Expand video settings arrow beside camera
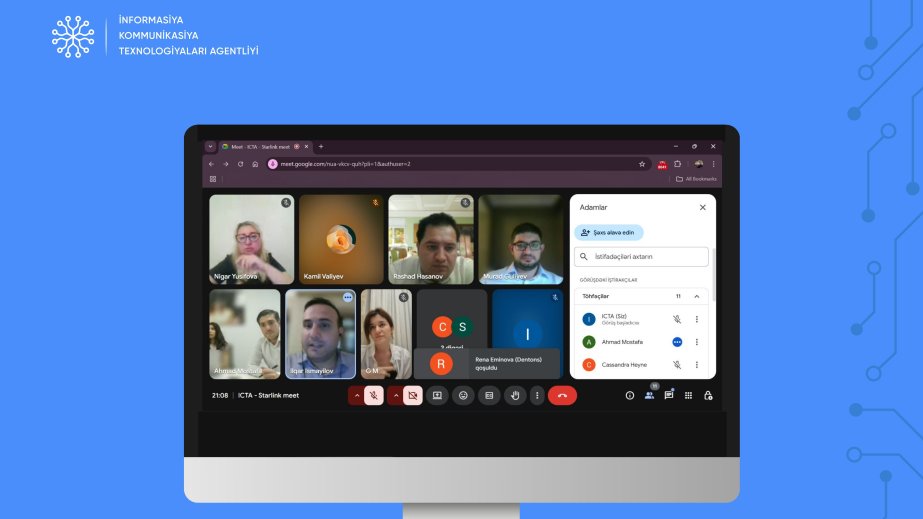Image resolution: width=923 pixels, height=519 pixels. pyautogui.click(x=394, y=395)
